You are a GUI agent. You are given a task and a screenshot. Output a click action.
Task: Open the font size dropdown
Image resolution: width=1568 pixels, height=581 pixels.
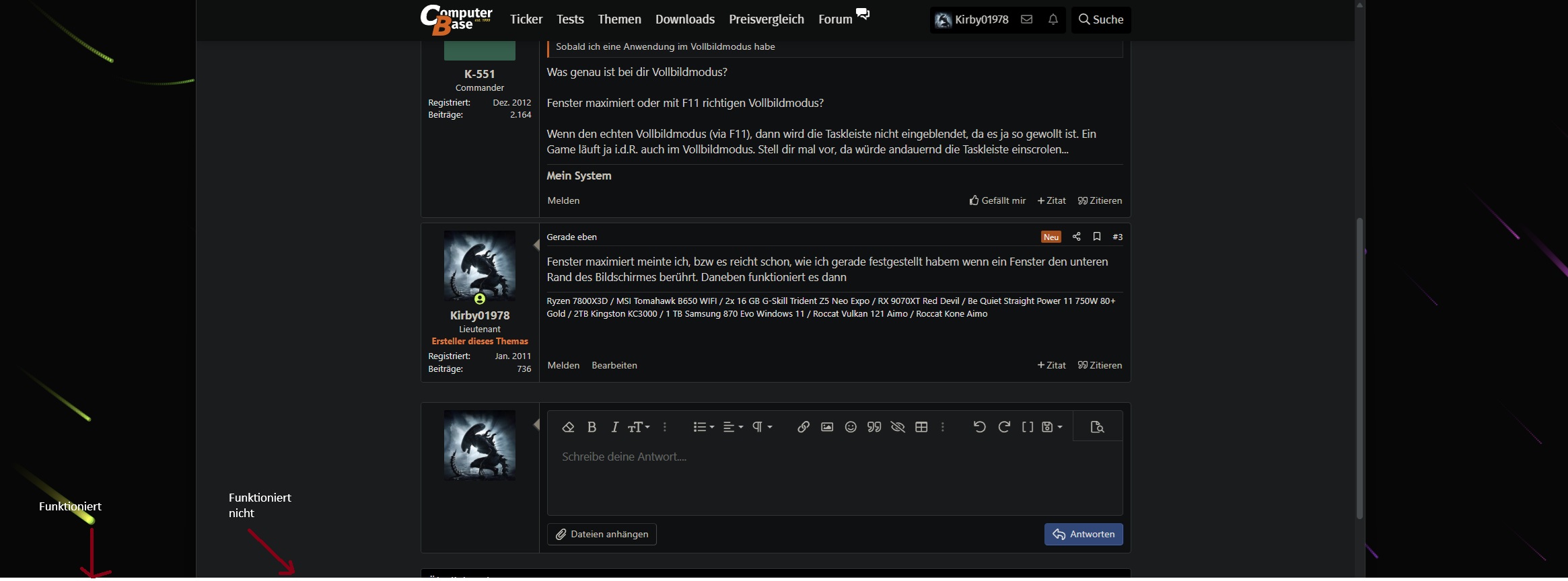coord(639,427)
